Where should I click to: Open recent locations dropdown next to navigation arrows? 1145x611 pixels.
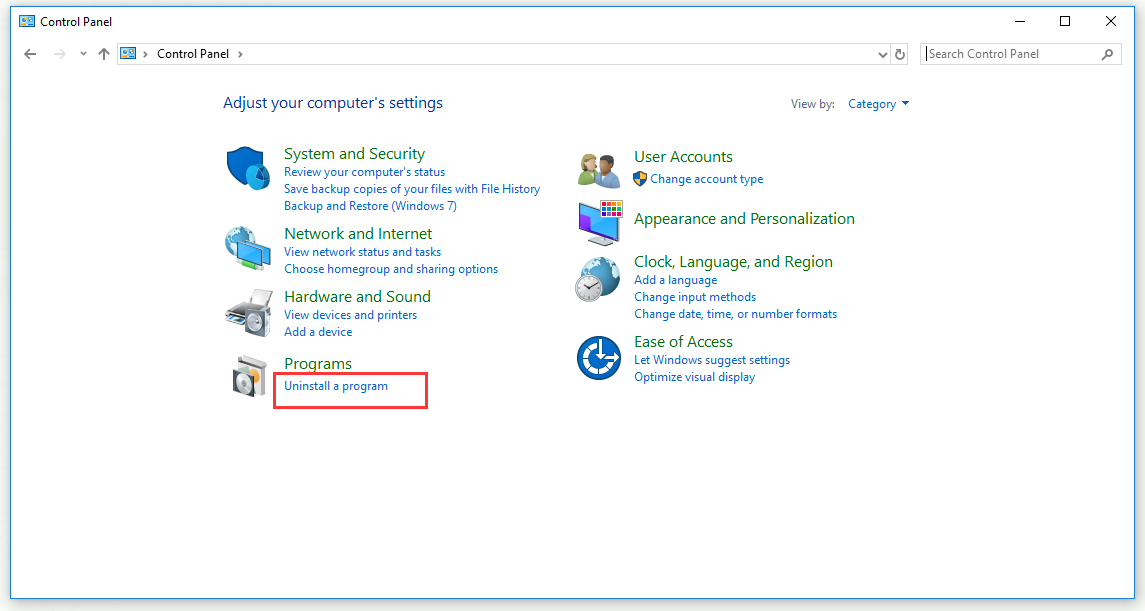[x=83, y=54]
